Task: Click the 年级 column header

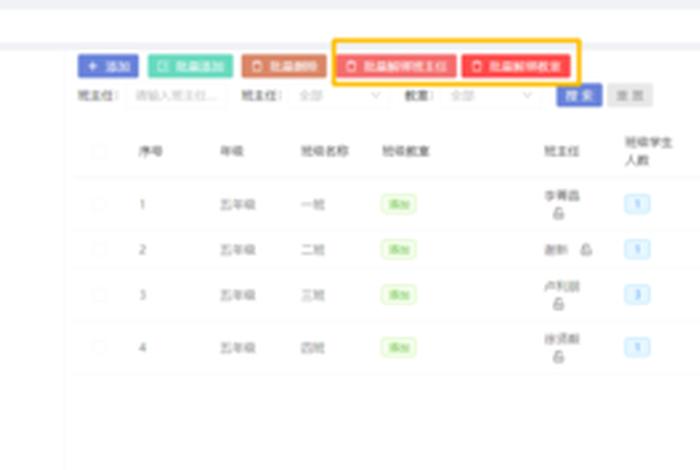Action: [232, 152]
